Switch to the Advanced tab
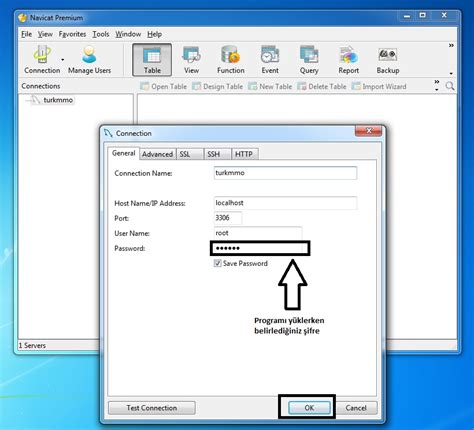The width and height of the screenshot is (474, 430). [157, 154]
